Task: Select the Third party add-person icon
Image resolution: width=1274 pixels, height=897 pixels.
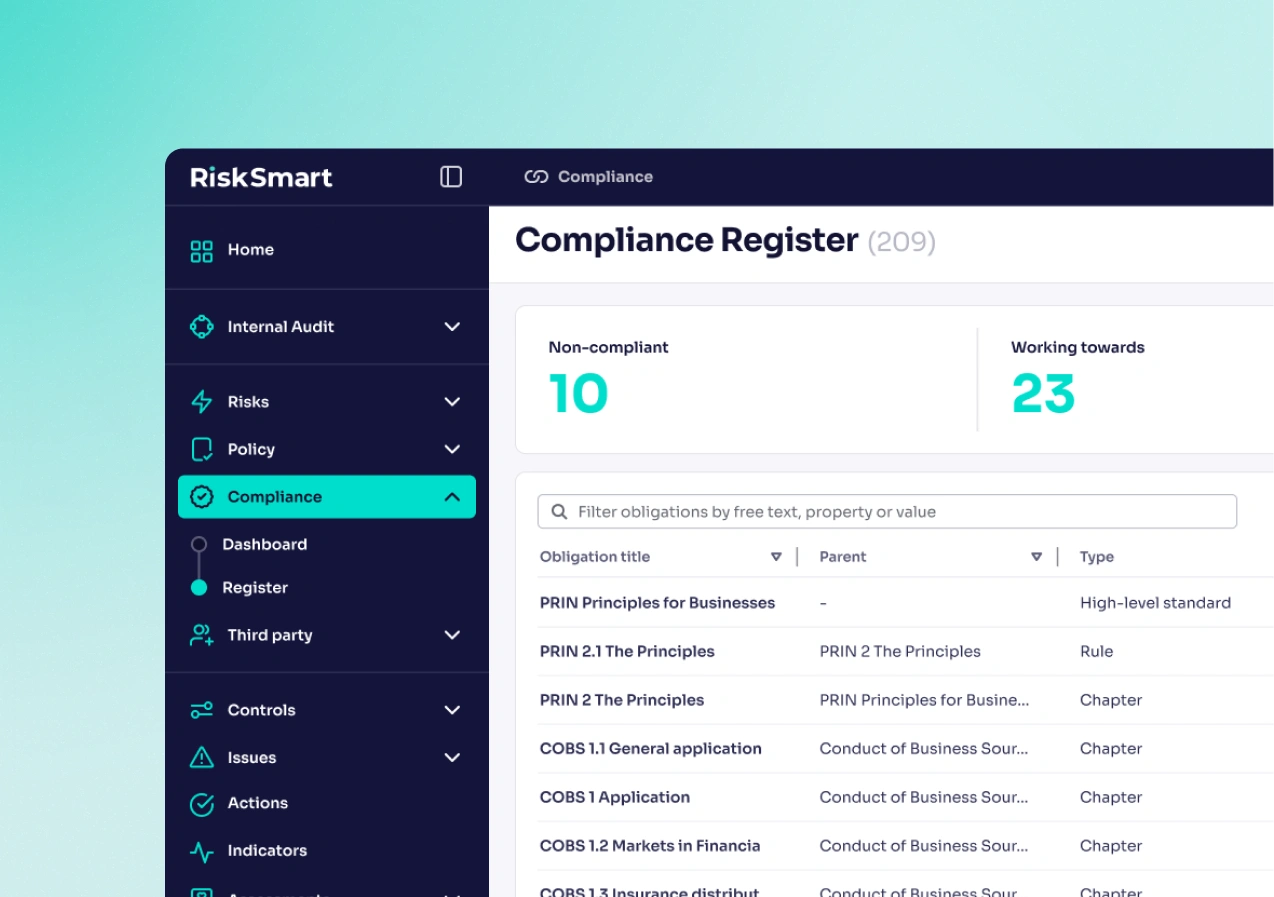Action: click(201, 634)
